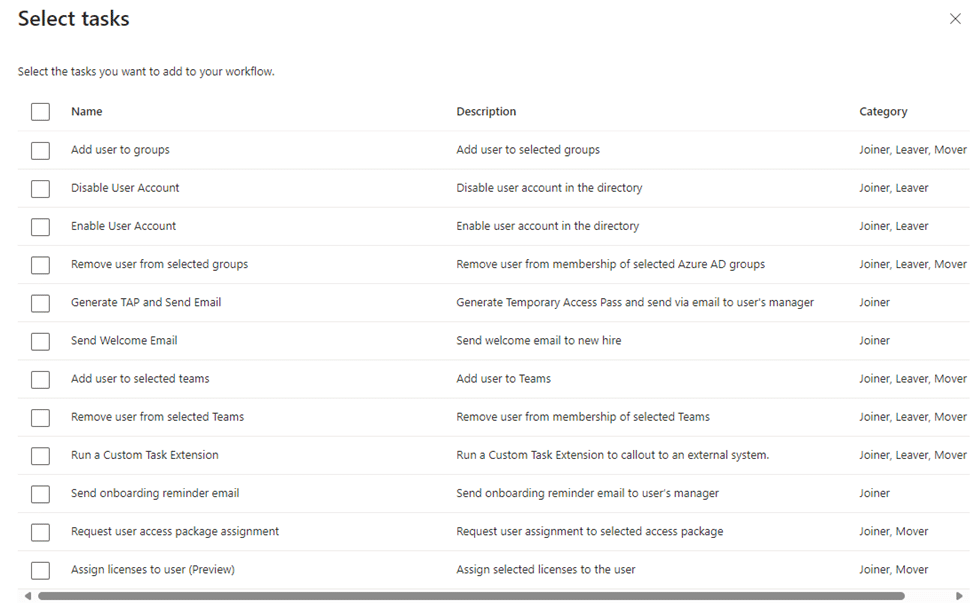Select the Send Welcome Email checkbox
This screenshot has height=608, width=975.
(40, 341)
